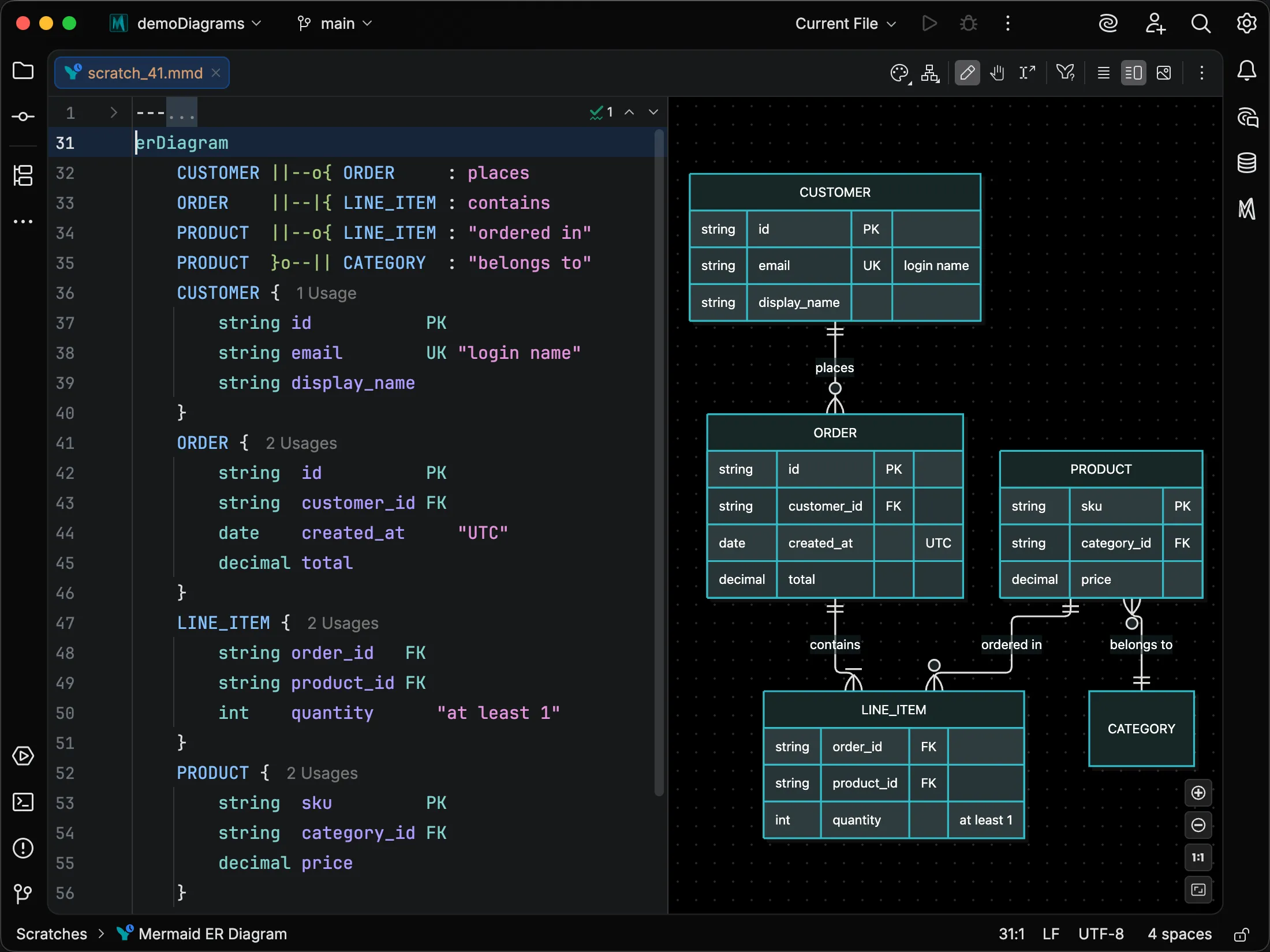Reset diagram zoom to 1:1
1270x952 pixels.
[1198, 858]
